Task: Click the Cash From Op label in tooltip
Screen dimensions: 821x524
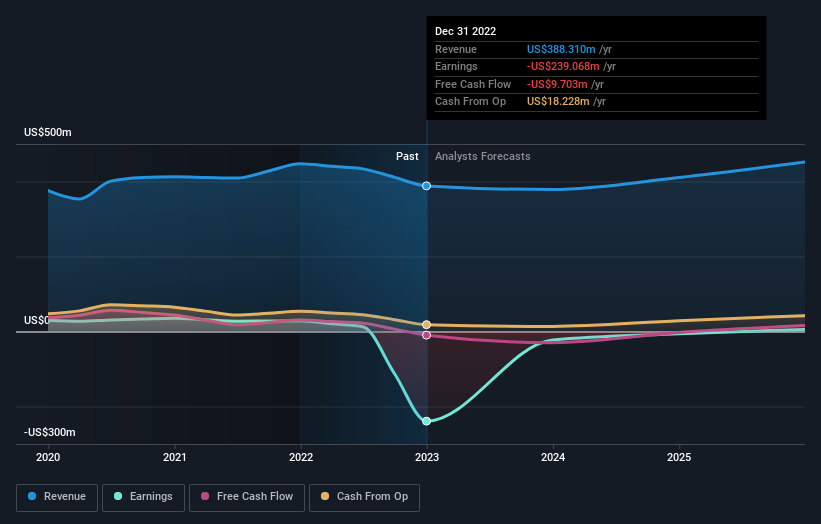Action: click(x=471, y=102)
